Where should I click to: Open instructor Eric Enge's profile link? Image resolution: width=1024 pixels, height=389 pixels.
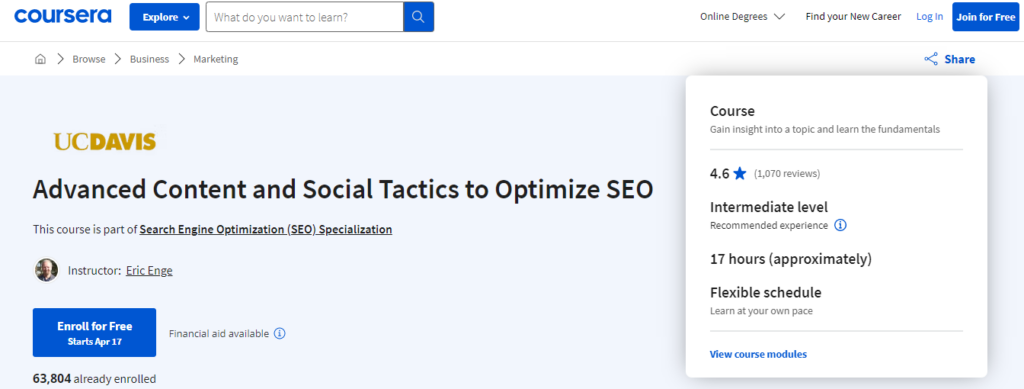coord(149,270)
